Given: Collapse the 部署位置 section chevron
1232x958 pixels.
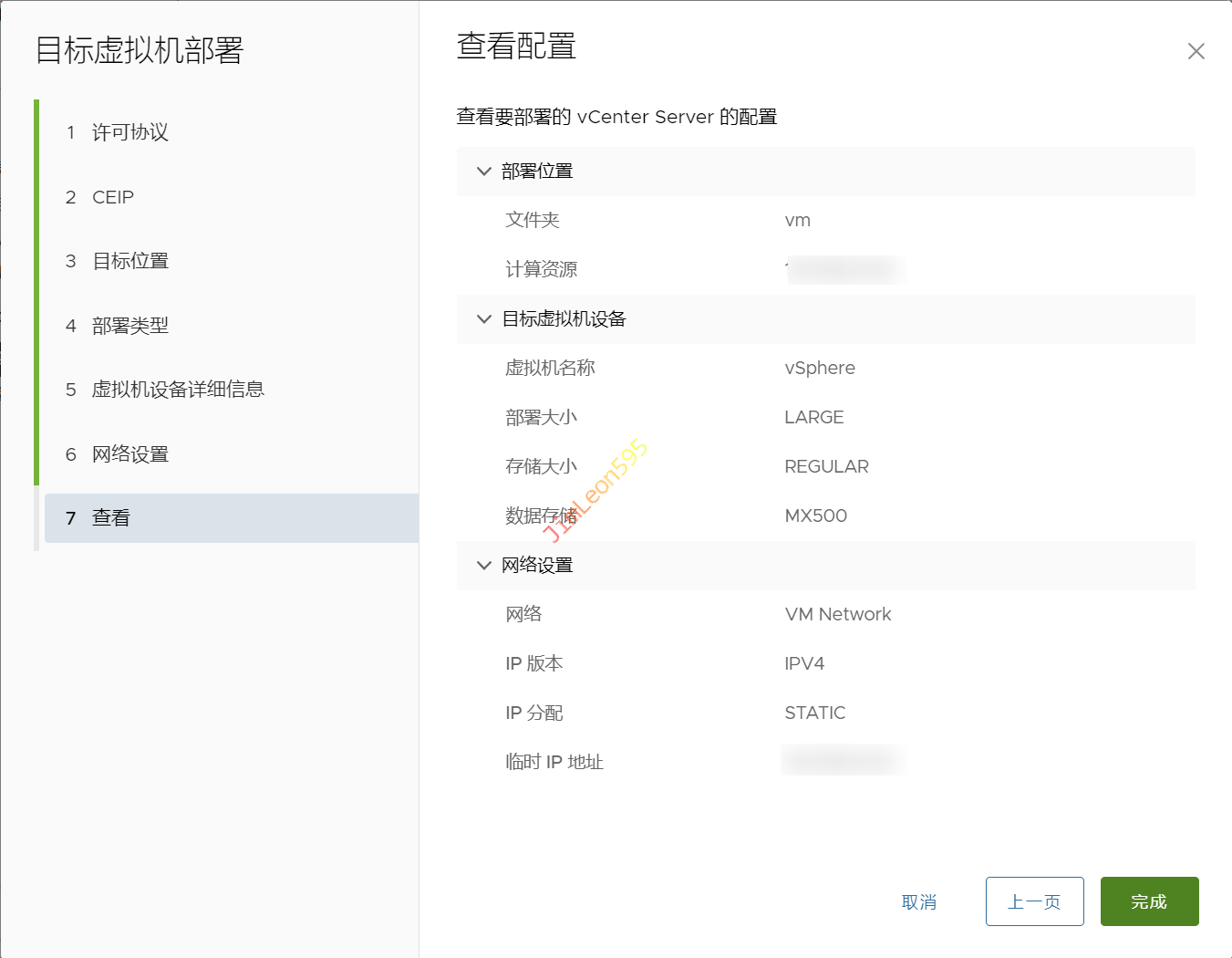Looking at the screenshot, I should pos(484,172).
